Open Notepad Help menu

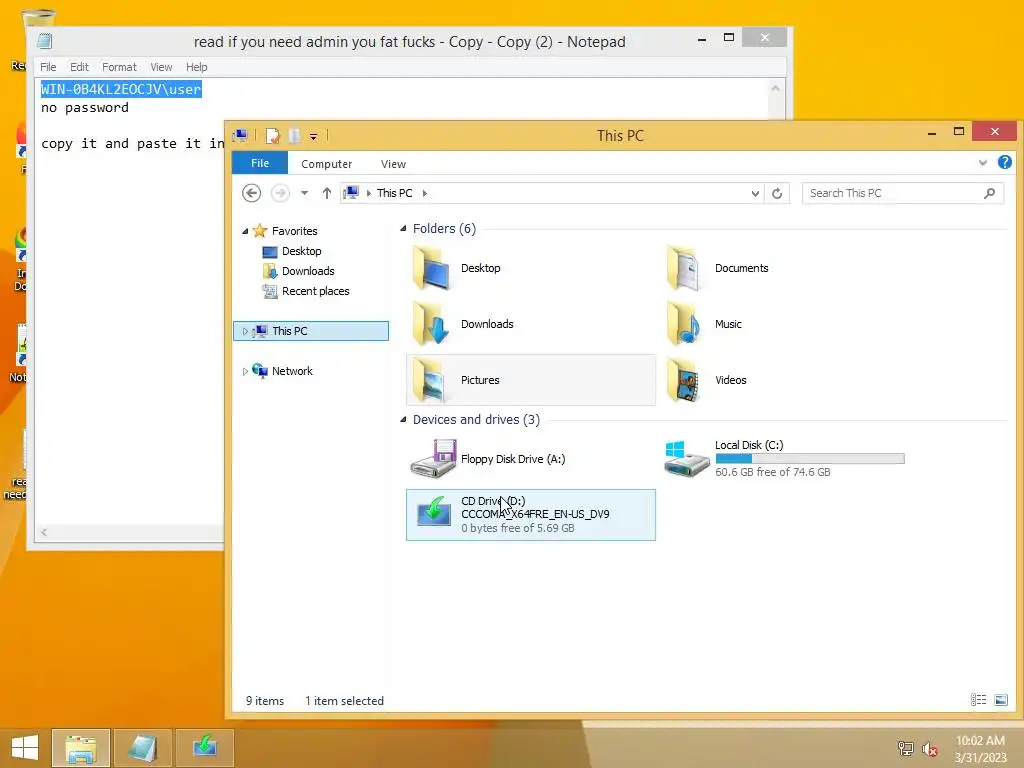pyautogui.click(x=197, y=67)
